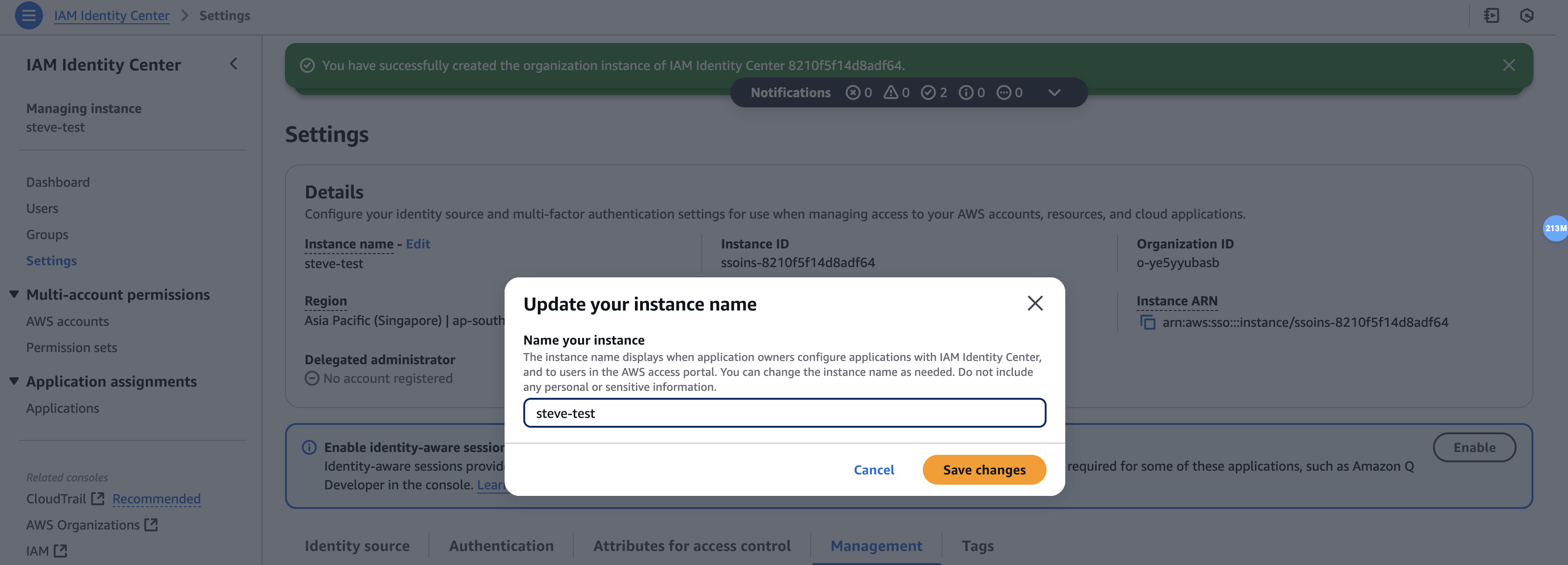Image resolution: width=1568 pixels, height=565 pixels.
Task: Click the warning count icon in Notifications
Action: pyautogui.click(x=891, y=92)
